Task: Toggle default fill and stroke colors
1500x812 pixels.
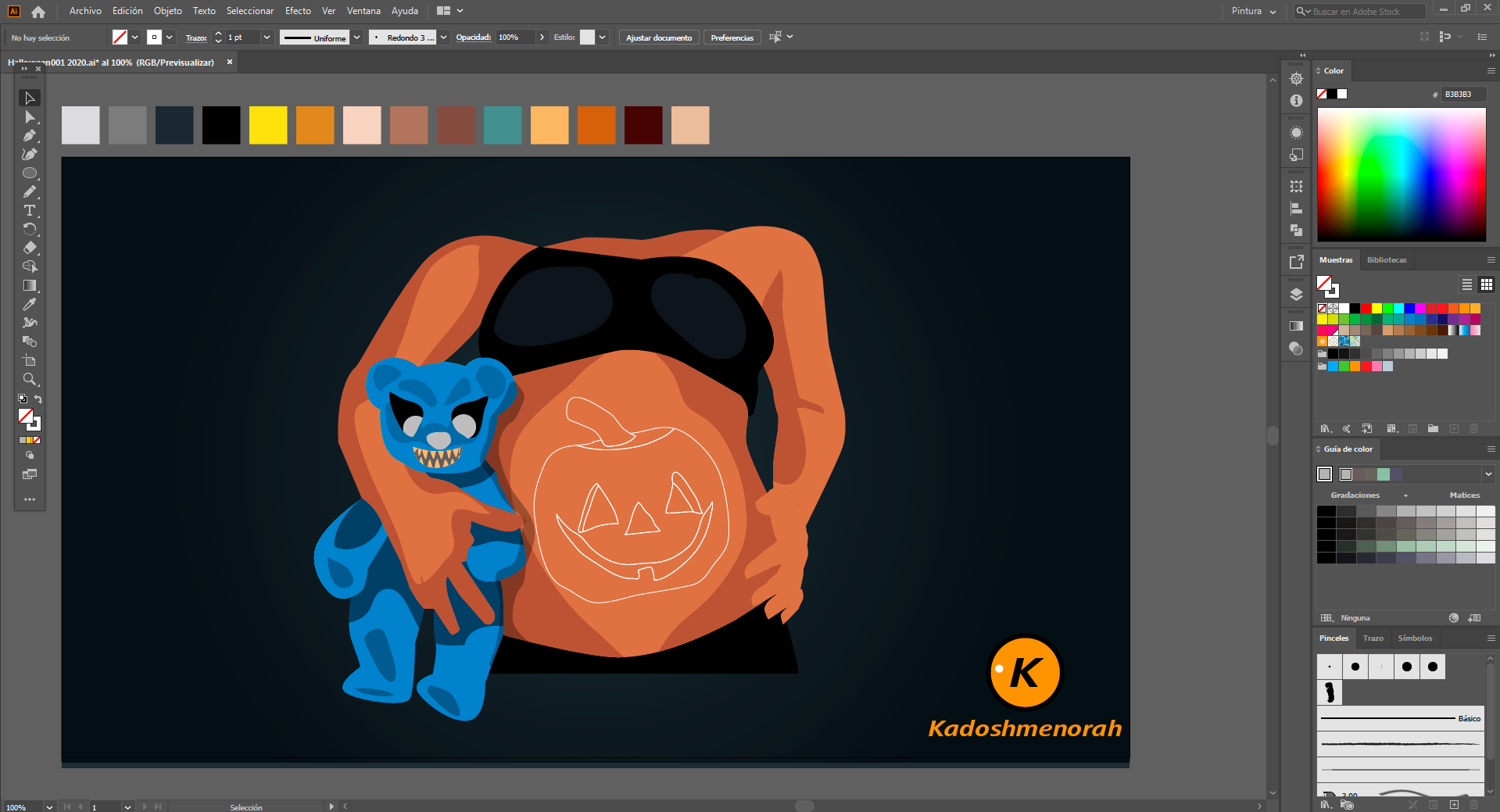Action: [23, 399]
